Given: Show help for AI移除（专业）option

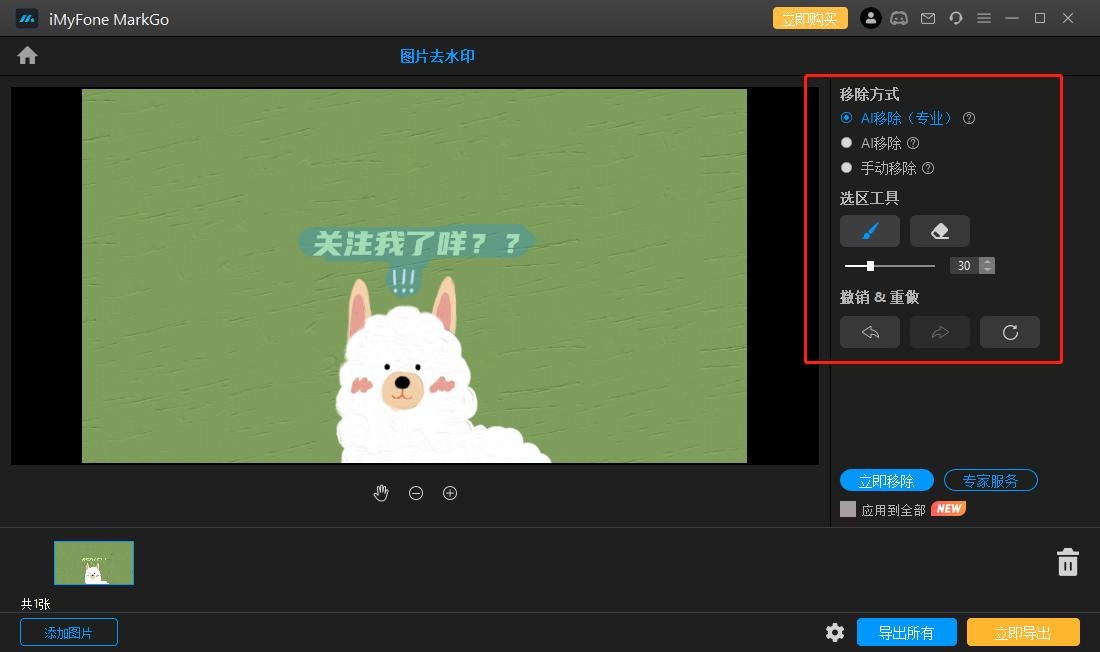Looking at the screenshot, I should (x=969, y=118).
